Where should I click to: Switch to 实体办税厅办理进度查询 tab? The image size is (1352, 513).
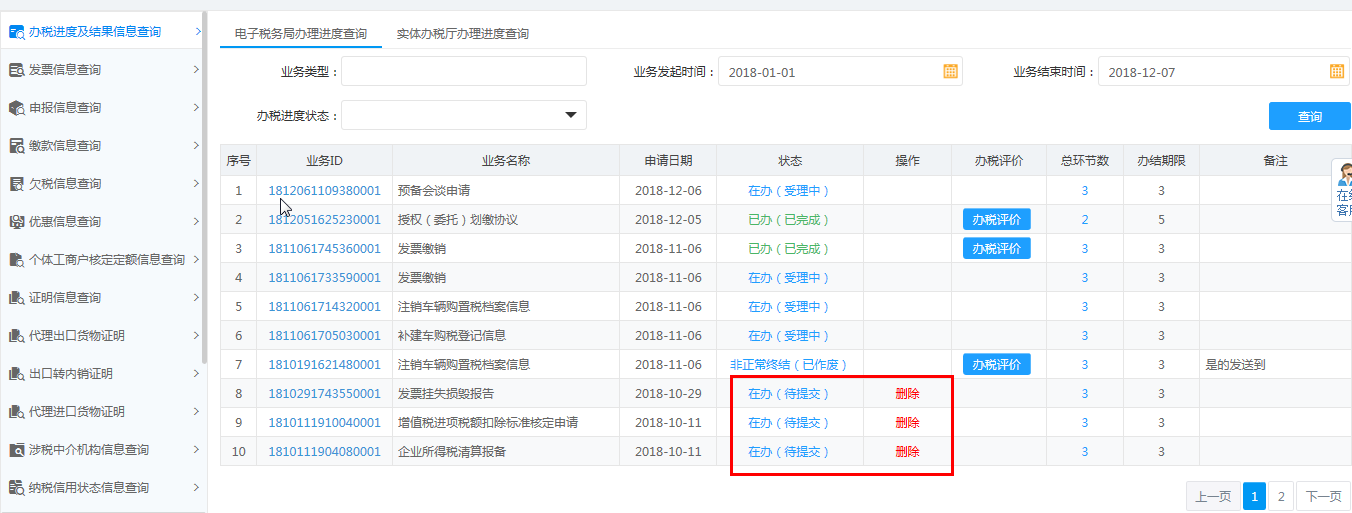coord(462,34)
